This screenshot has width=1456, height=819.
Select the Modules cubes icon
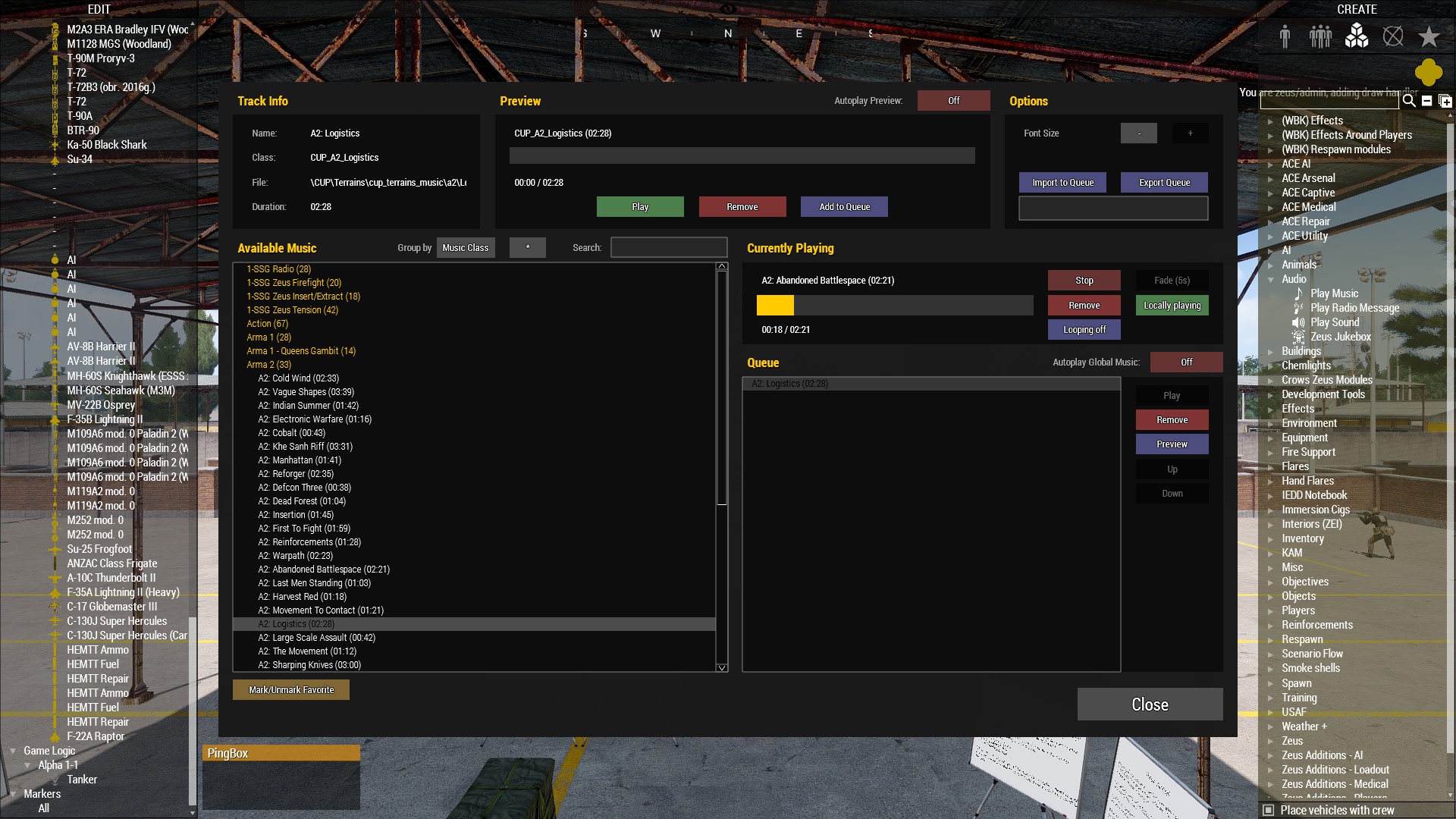click(x=1357, y=36)
